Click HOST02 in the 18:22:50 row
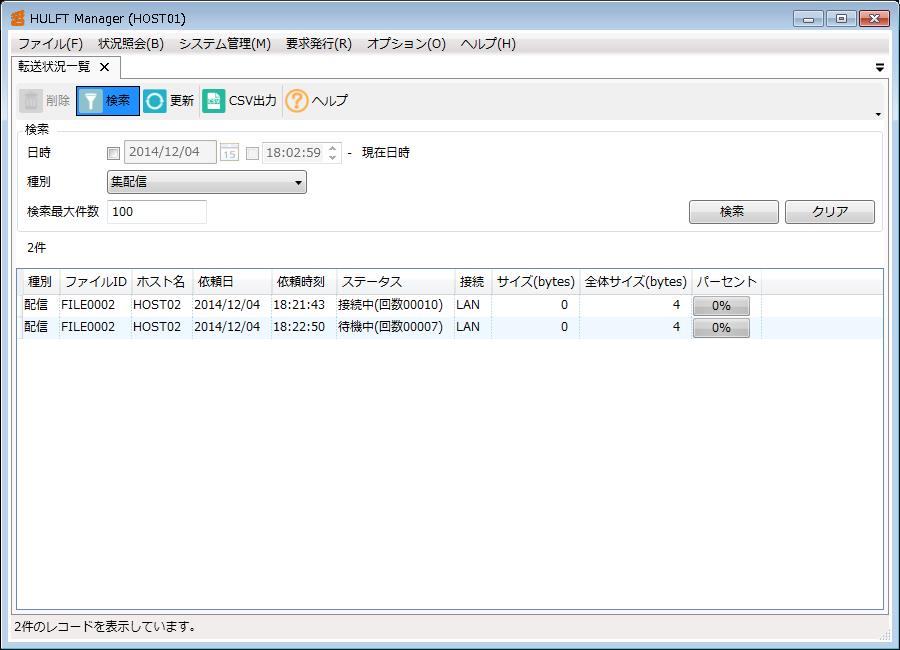The width and height of the screenshot is (900, 650). pos(157,327)
